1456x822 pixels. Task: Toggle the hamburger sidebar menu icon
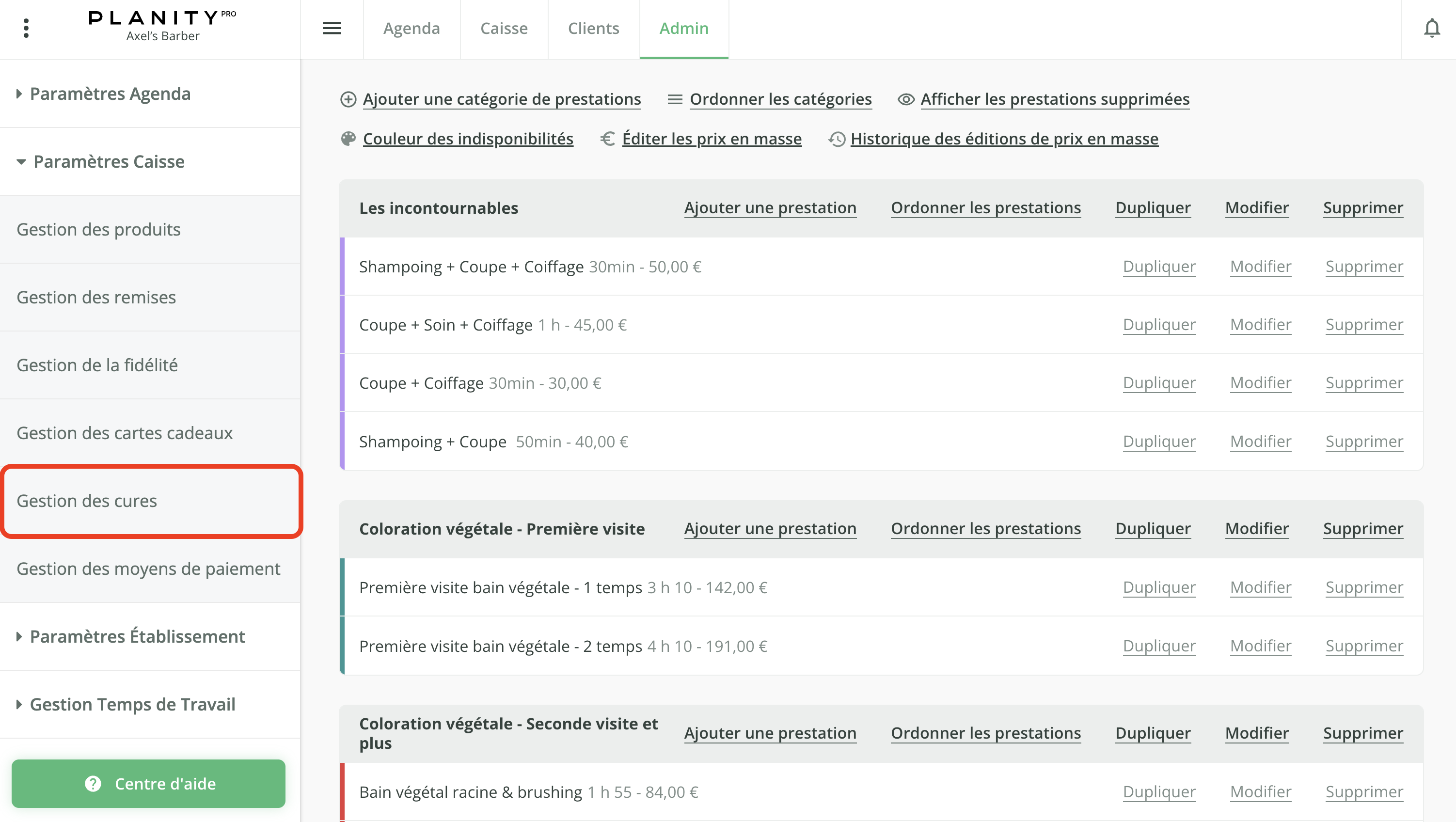[x=332, y=28]
